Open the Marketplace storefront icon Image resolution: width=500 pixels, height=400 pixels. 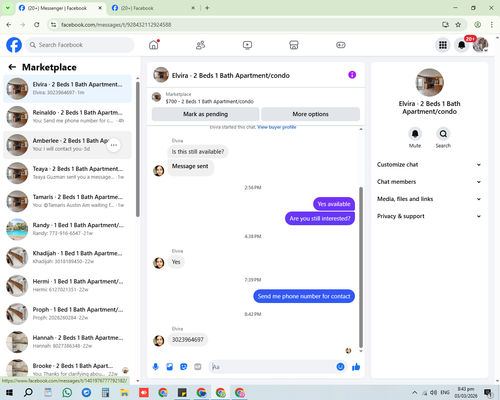click(x=294, y=45)
